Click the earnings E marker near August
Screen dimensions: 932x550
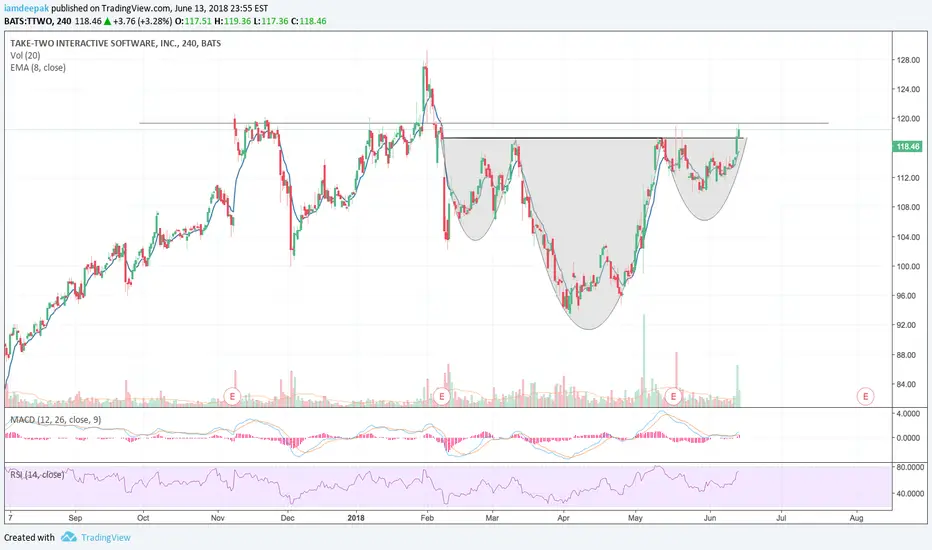[865, 396]
